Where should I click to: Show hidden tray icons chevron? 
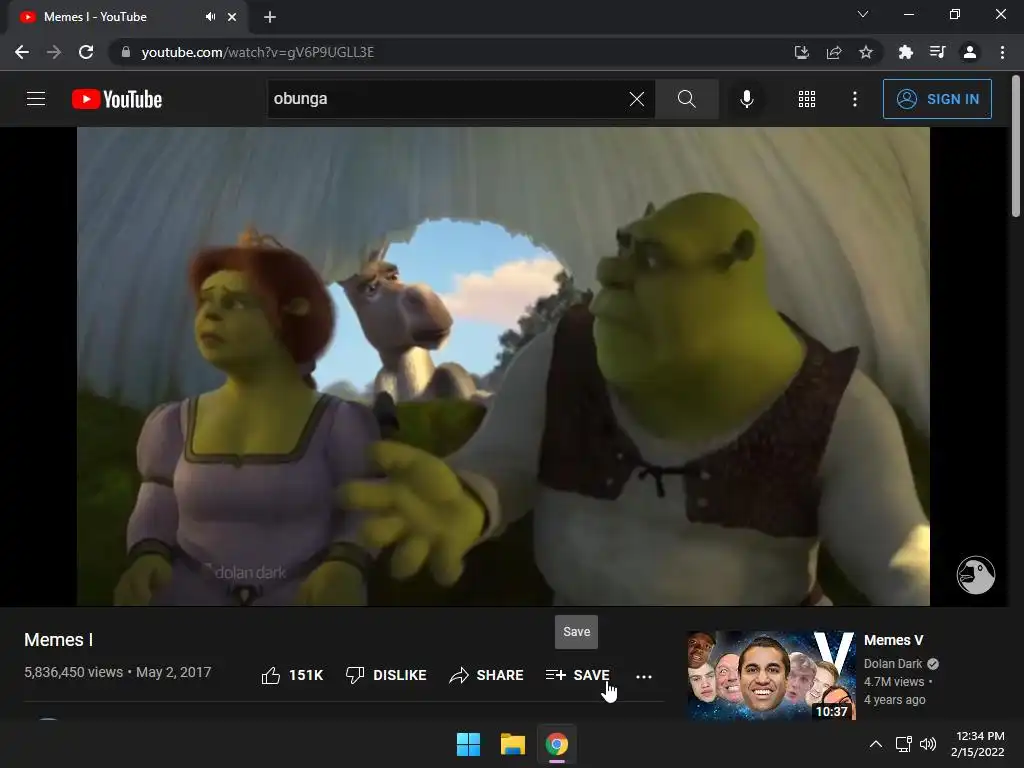point(876,744)
